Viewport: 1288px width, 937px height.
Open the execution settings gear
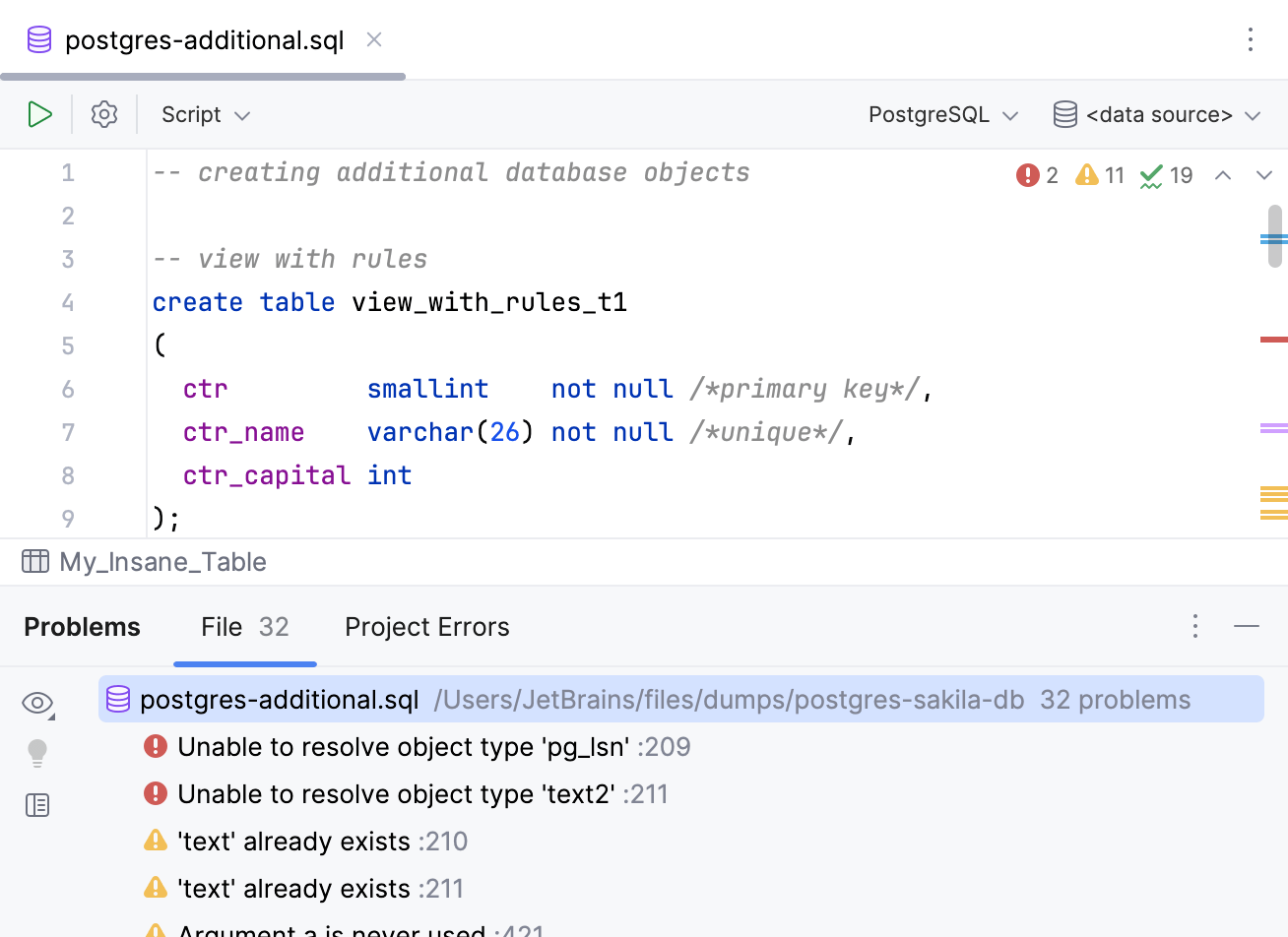(103, 114)
